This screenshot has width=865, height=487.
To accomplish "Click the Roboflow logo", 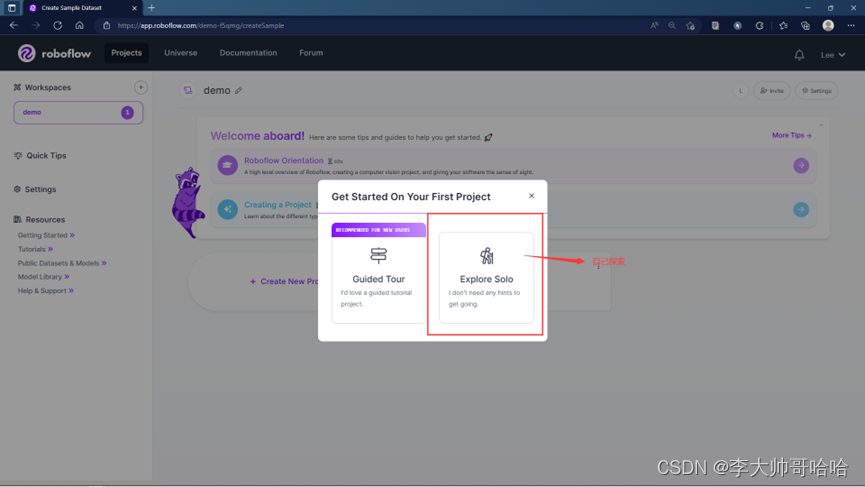I will tap(54, 53).
